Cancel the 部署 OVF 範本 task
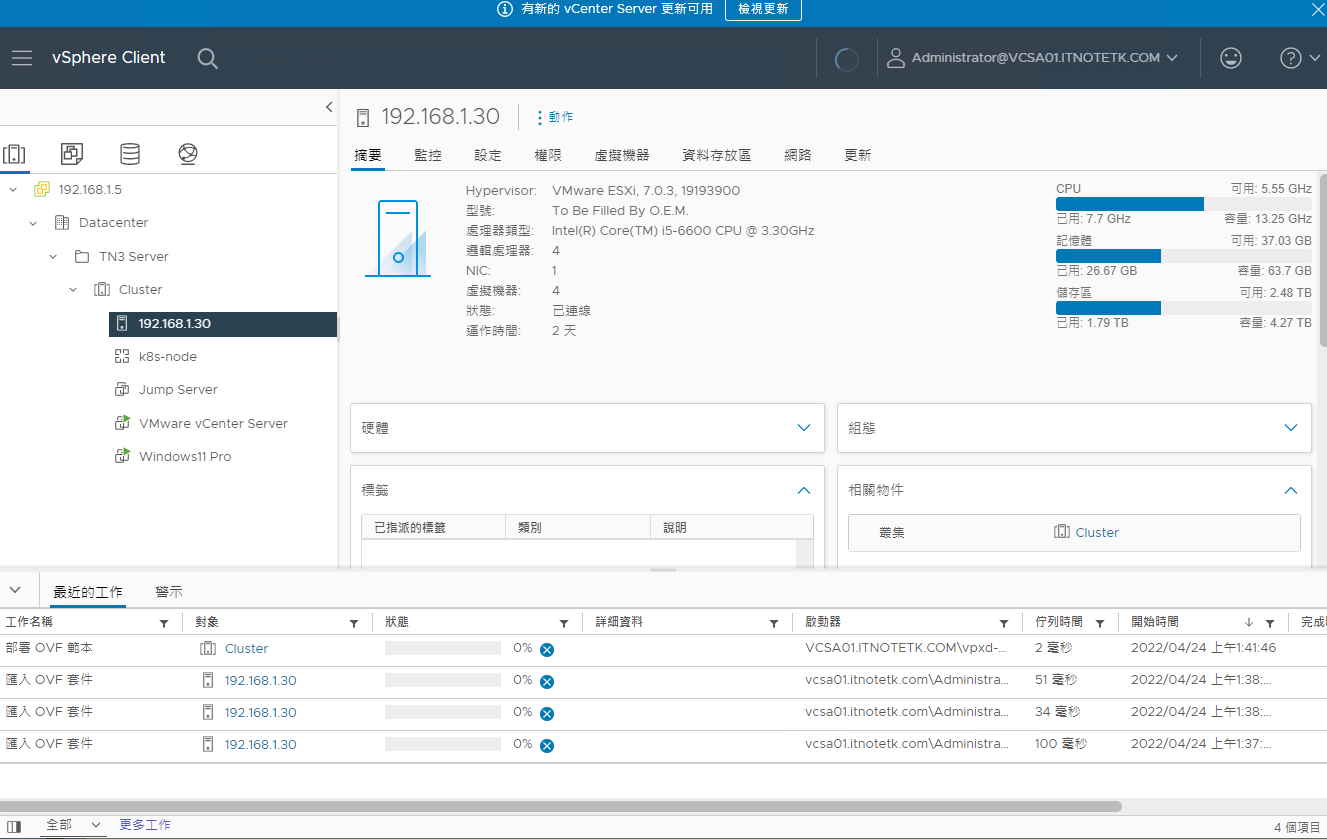Viewport: 1327px width, 839px height. 547,650
